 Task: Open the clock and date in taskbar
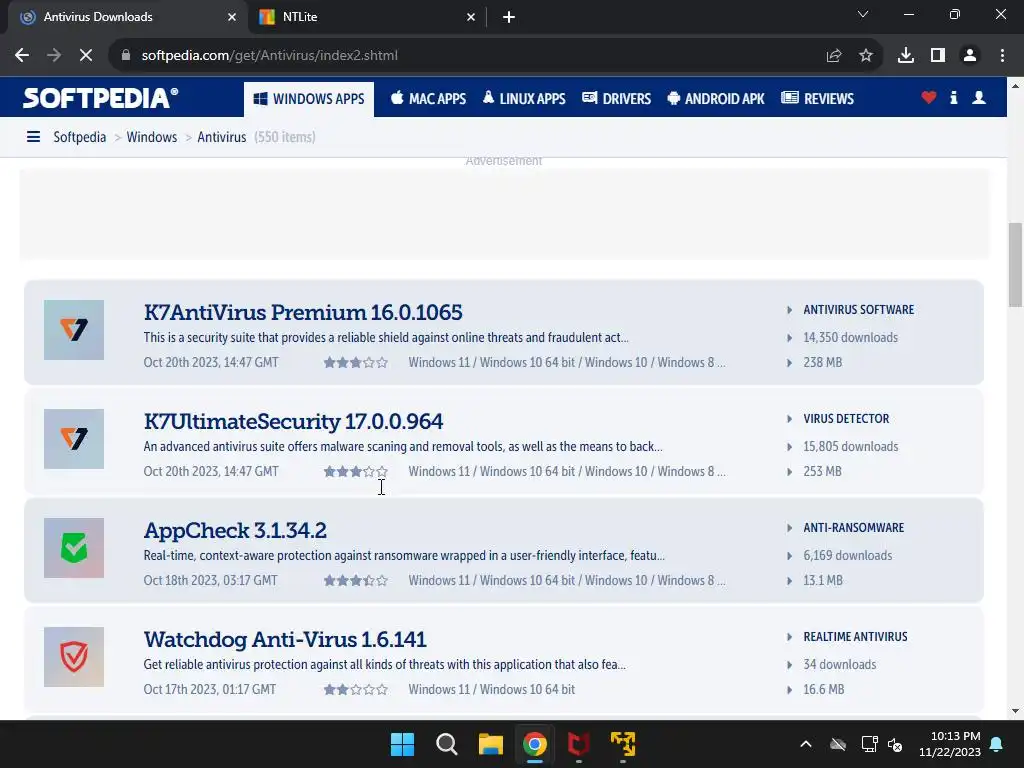coord(950,744)
